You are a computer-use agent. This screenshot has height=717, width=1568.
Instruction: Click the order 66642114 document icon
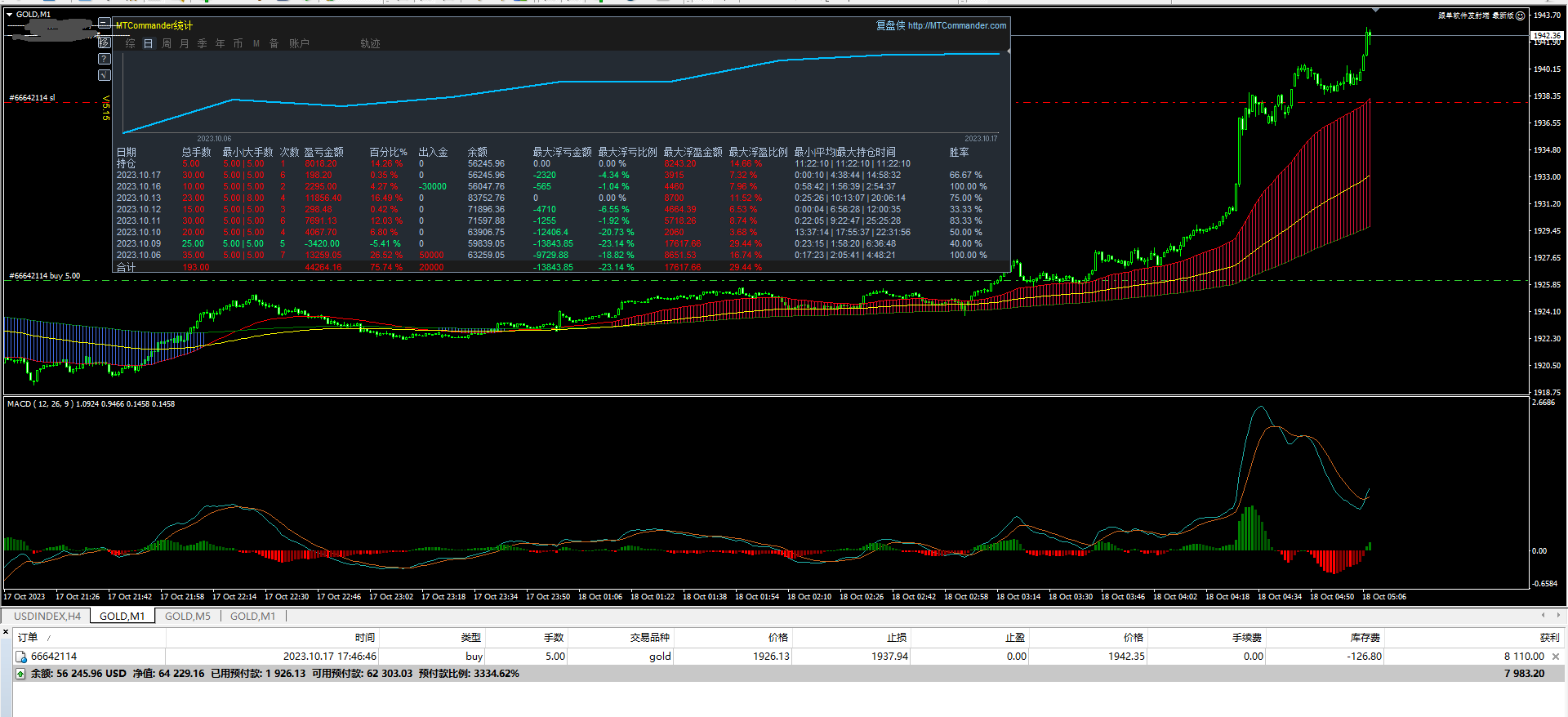(21, 657)
